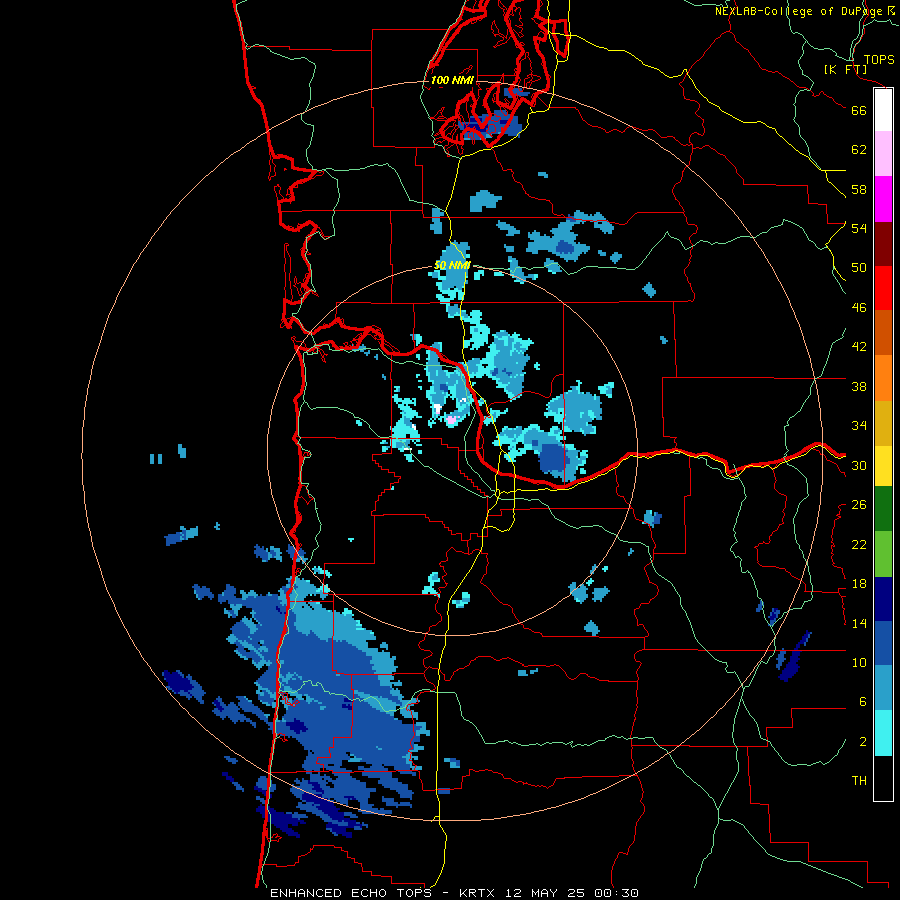
Task: Click the light green 22 kft legend swatch
Action: (x=883, y=554)
